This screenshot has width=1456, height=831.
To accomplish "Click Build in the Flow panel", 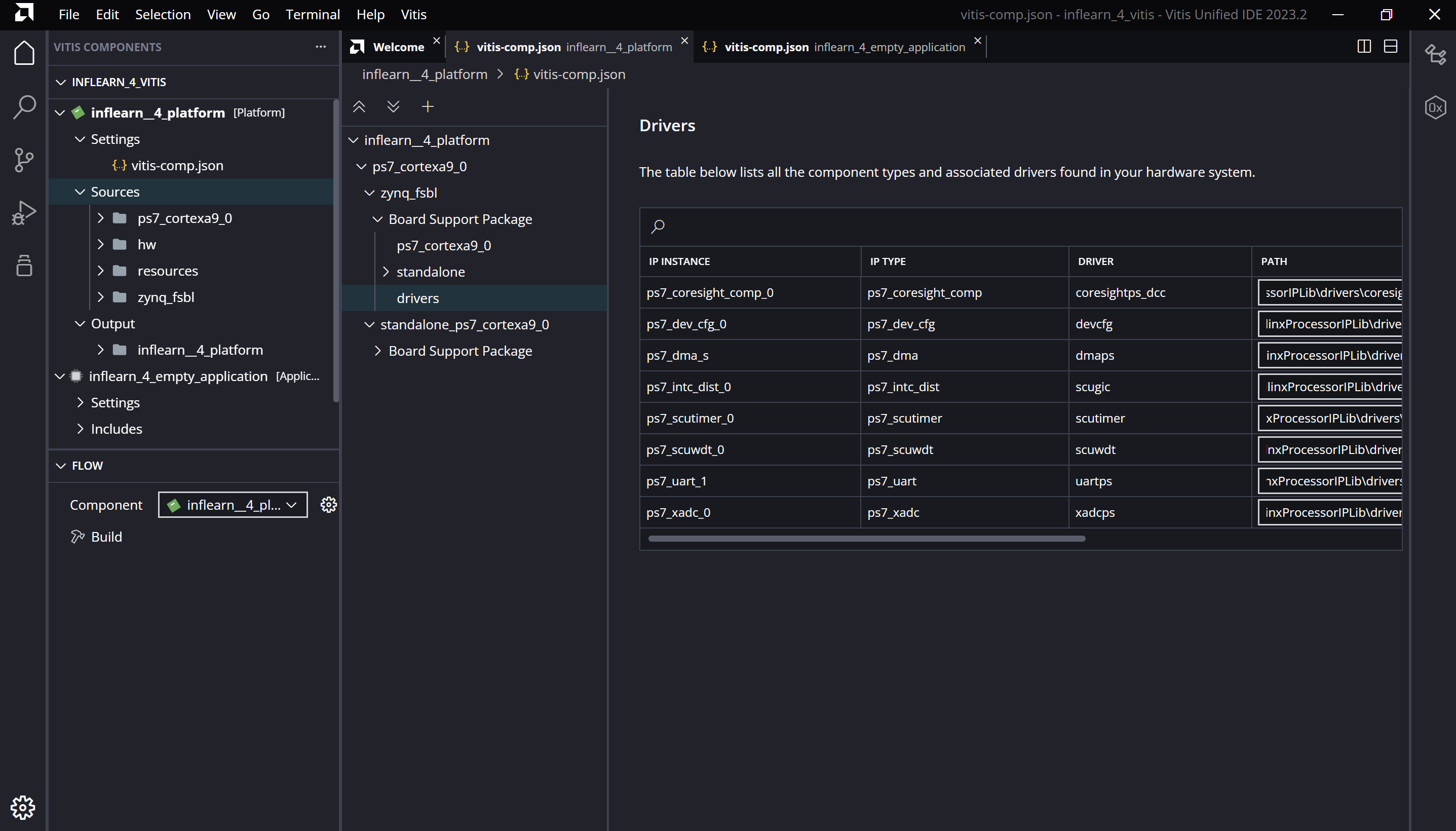I will (106, 537).
